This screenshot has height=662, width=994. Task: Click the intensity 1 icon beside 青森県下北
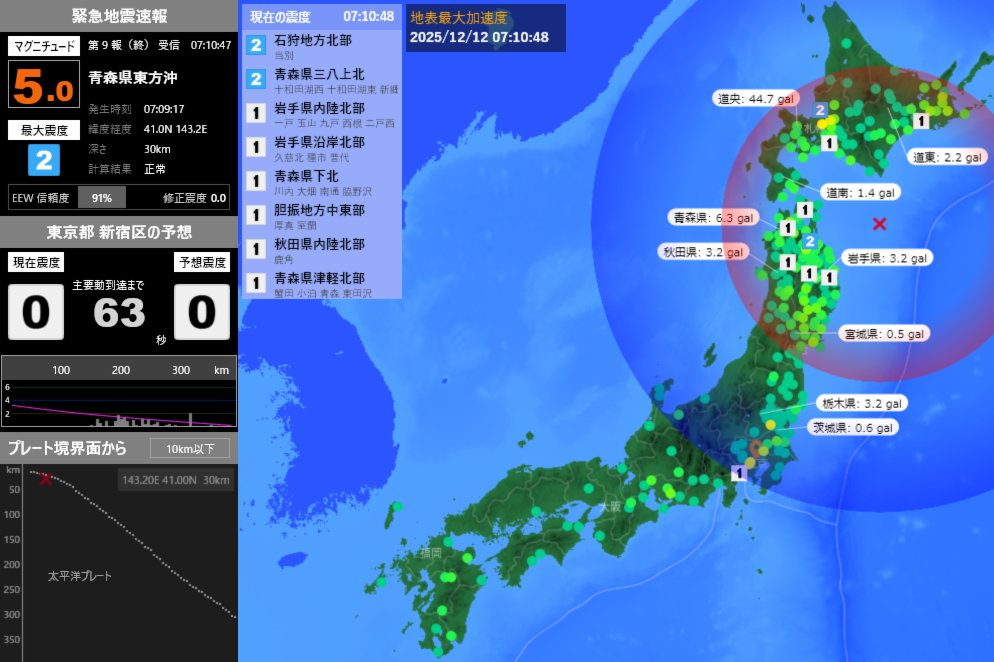point(253,176)
